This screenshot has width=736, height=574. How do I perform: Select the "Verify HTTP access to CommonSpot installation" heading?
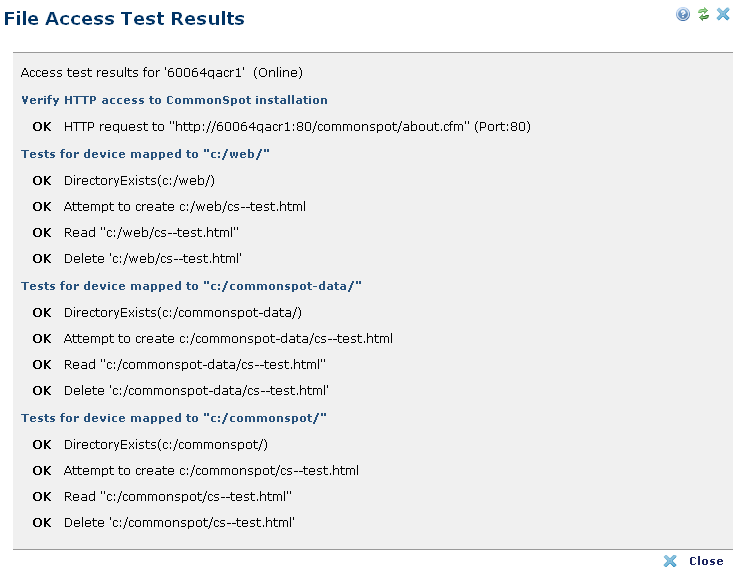pos(174,100)
